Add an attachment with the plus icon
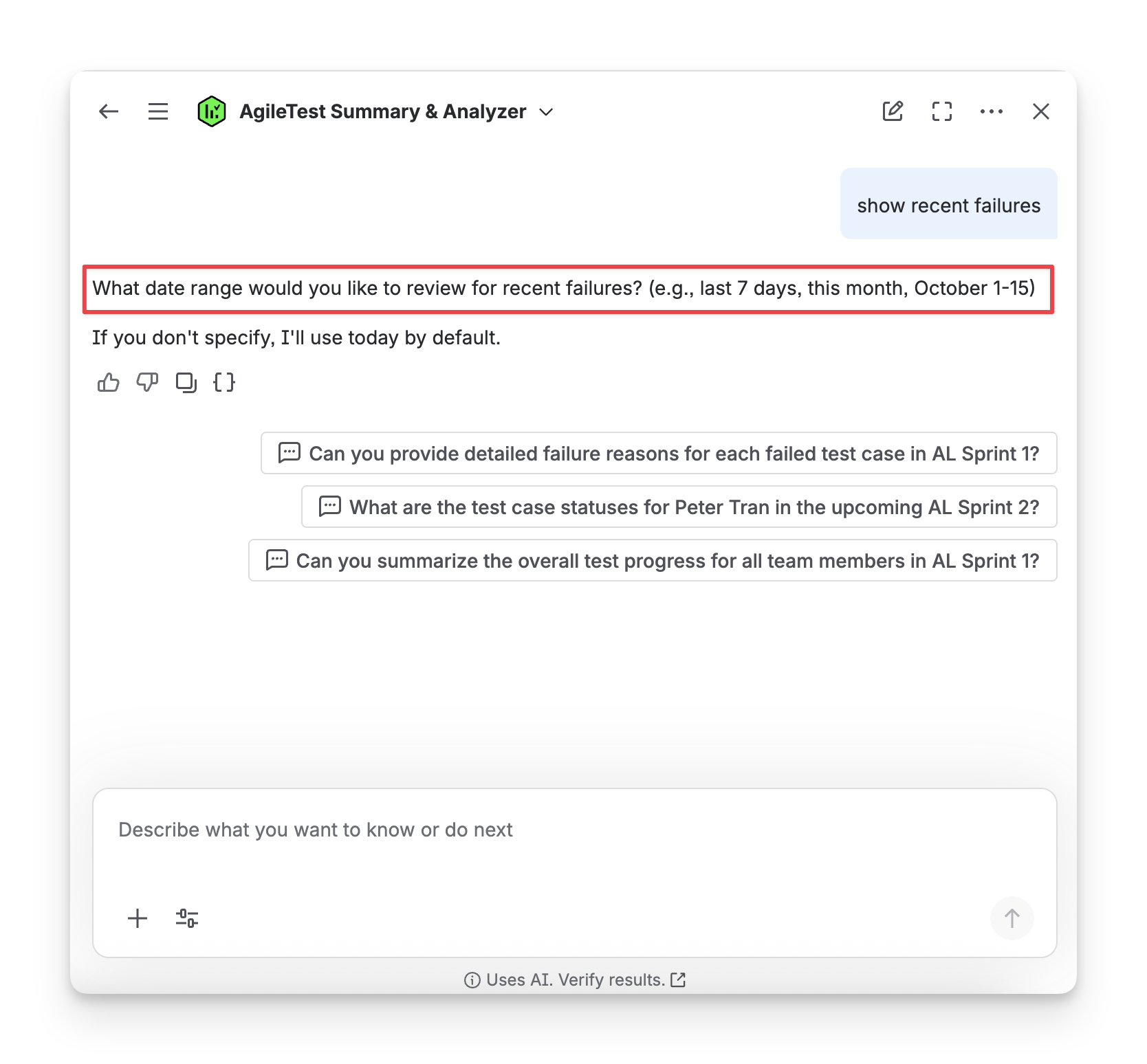 [x=138, y=918]
